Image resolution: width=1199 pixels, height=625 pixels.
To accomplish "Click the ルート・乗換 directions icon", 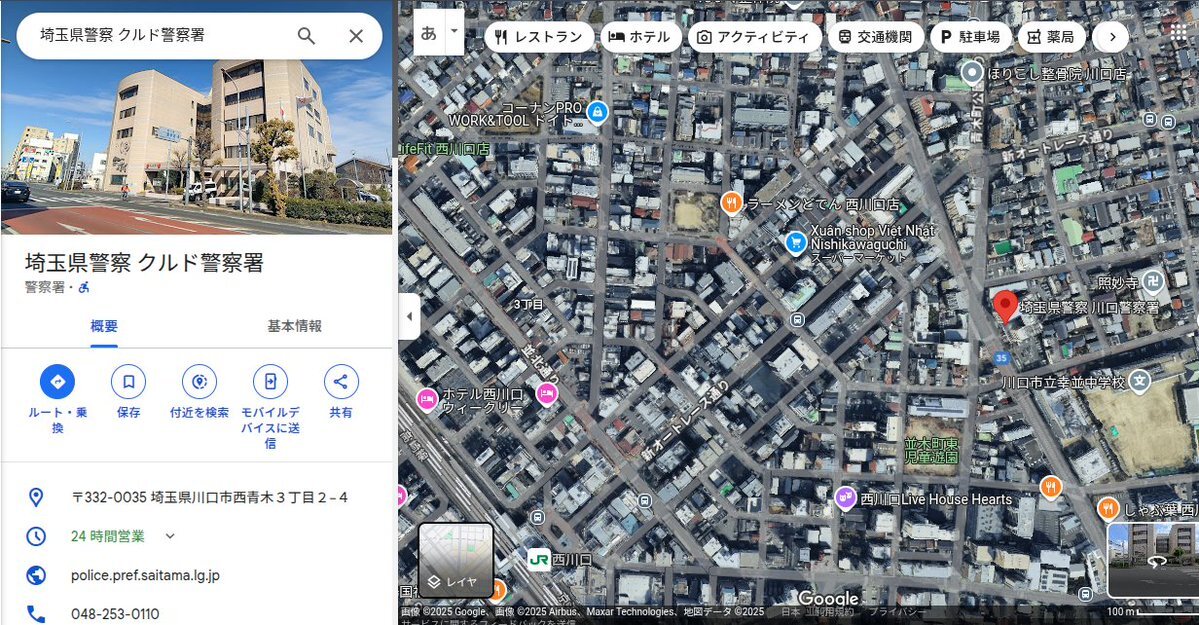I will [x=57, y=381].
